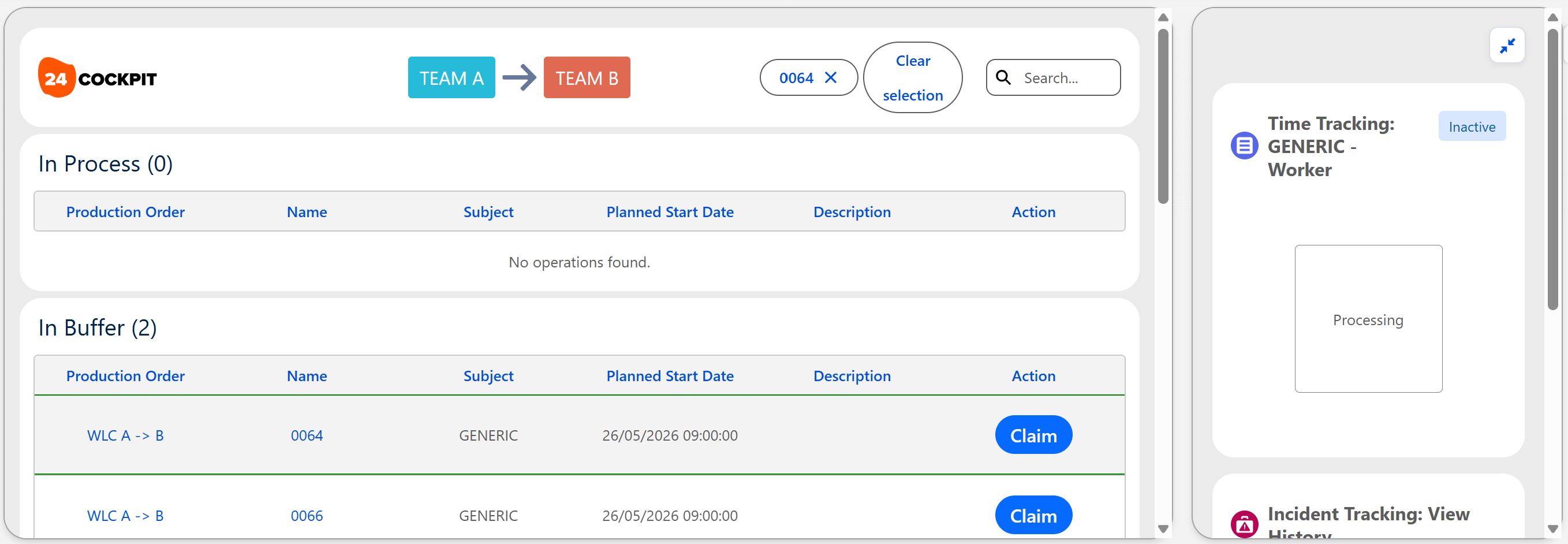Click side panel scrollbar up arrow

[x=1552, y=17]
